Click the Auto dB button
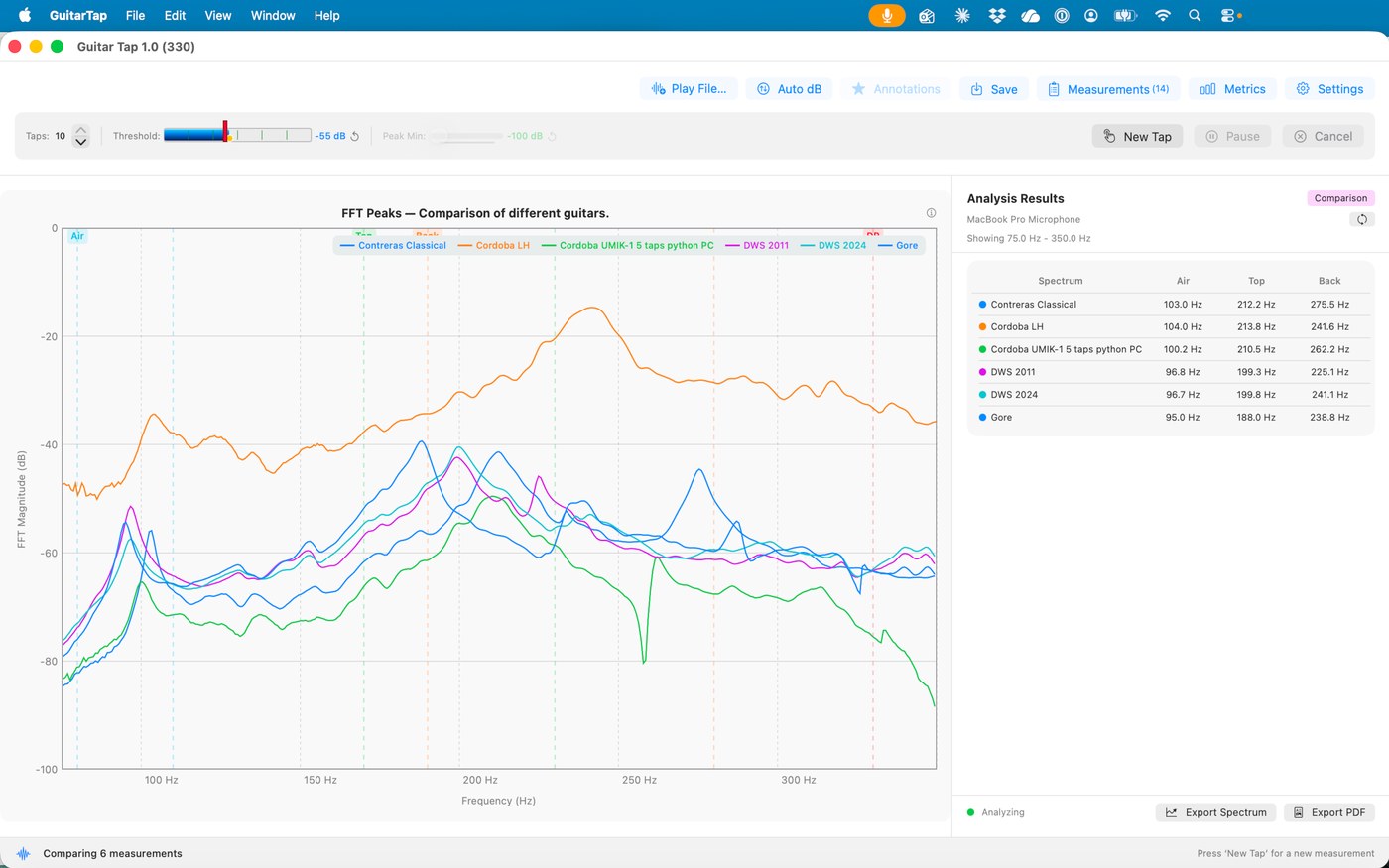 (x=790, y=89)
